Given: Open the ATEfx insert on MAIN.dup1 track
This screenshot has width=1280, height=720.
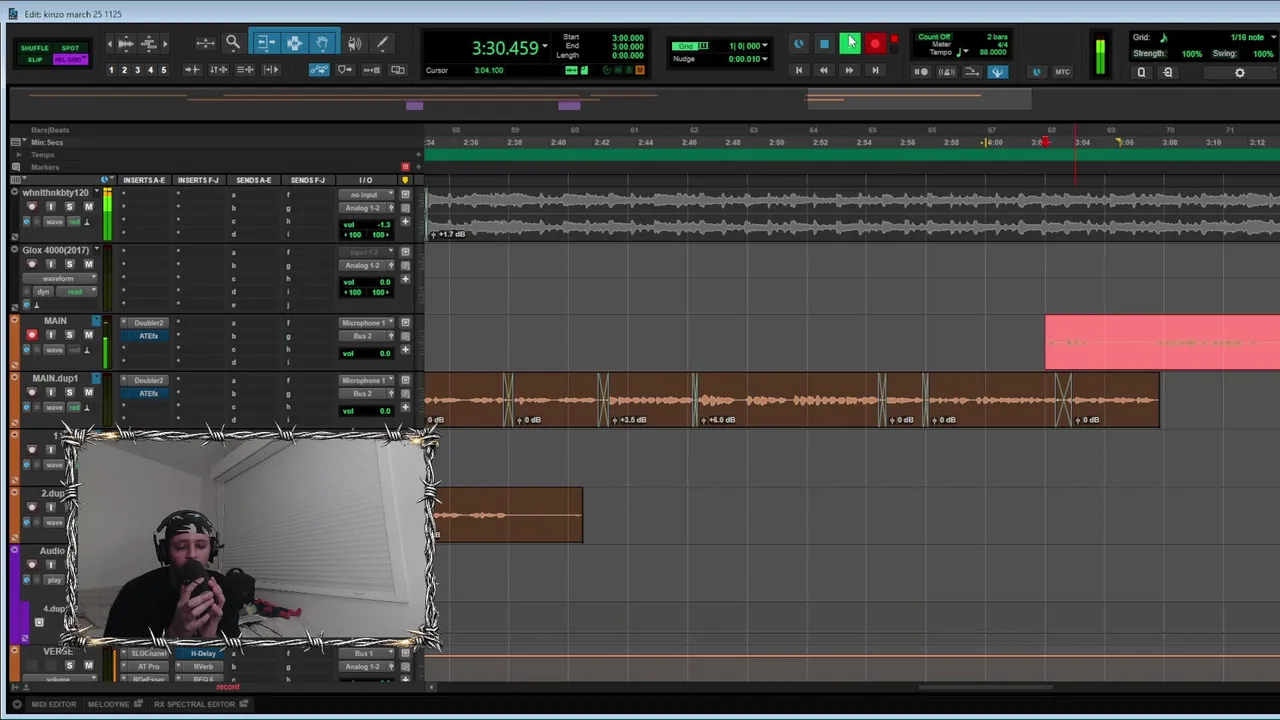Looking at the screenshot, I should click(148, 393).
